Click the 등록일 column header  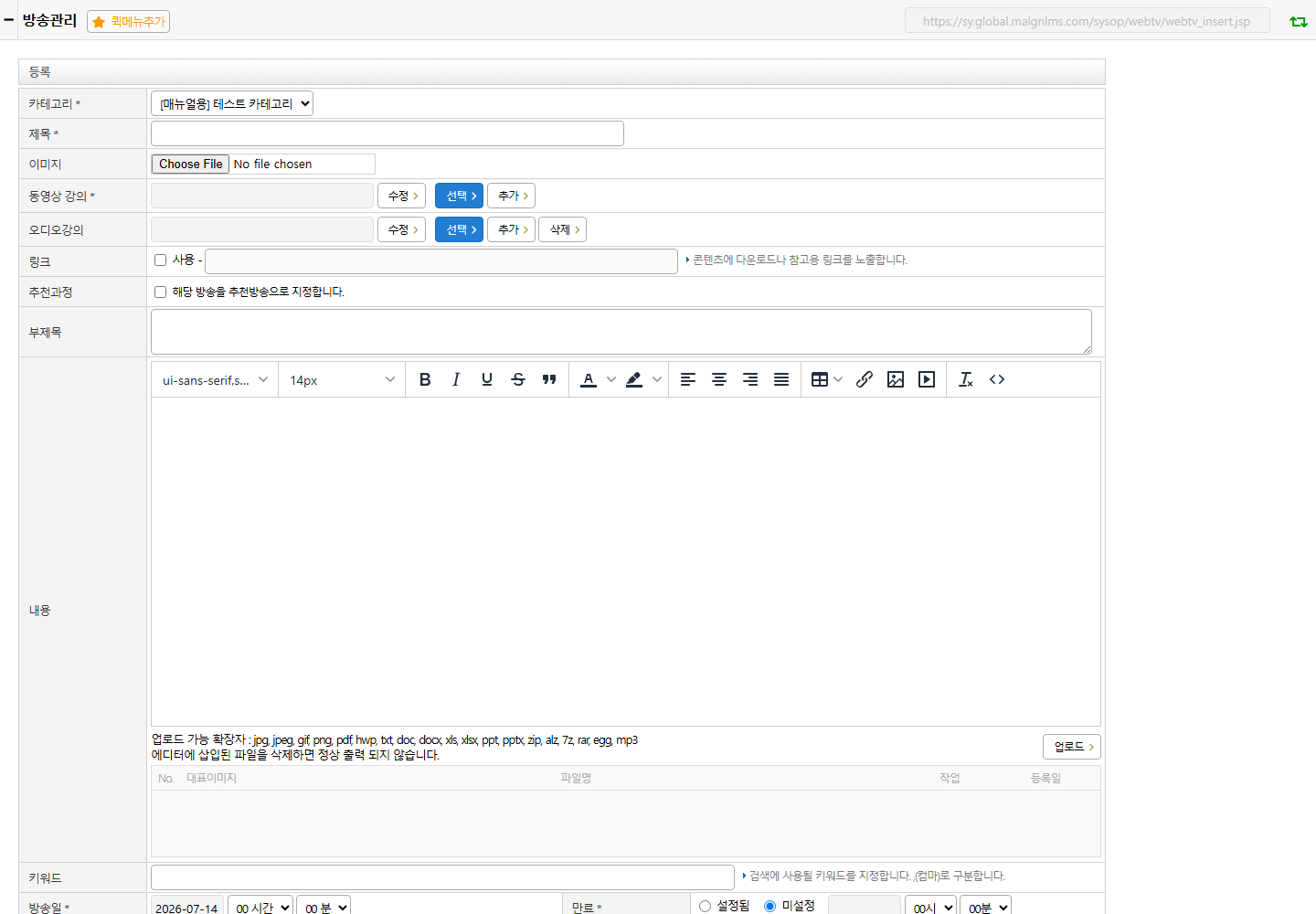click(x=1046, y=778)
